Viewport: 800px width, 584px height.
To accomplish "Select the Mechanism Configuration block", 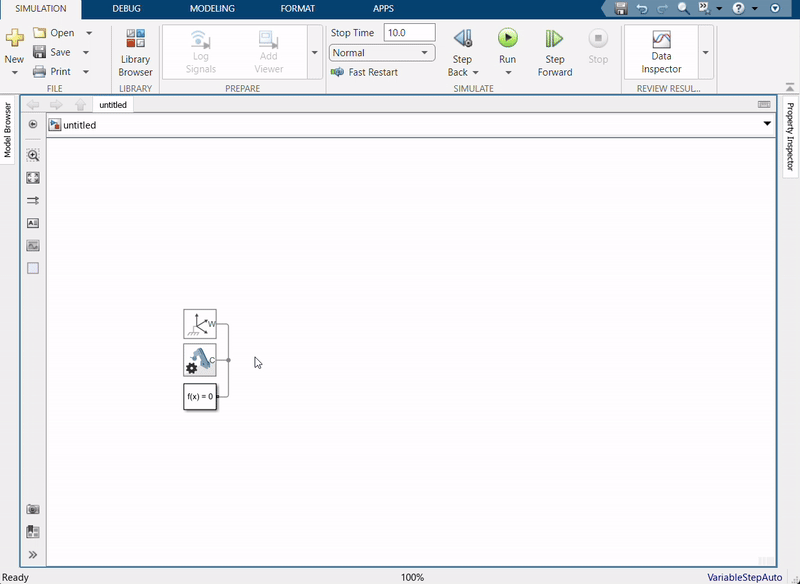I will (200, 360).
